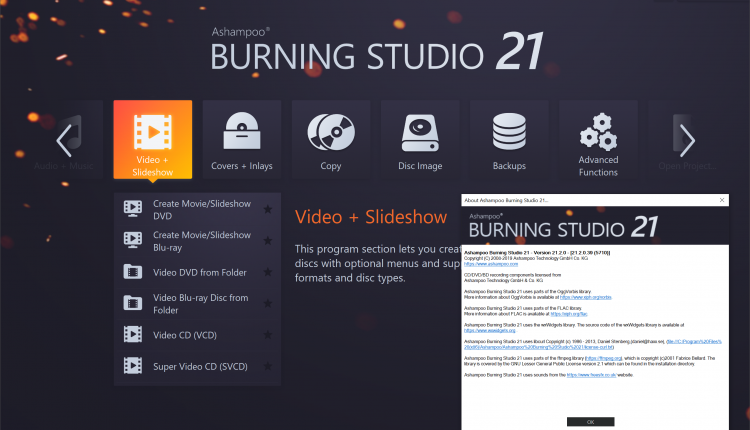Screen dimensions: 750x430
Task: Star Create Movie/Slideshow DVD as favorite
Action: pyautogui.click(x=268, y=209)
